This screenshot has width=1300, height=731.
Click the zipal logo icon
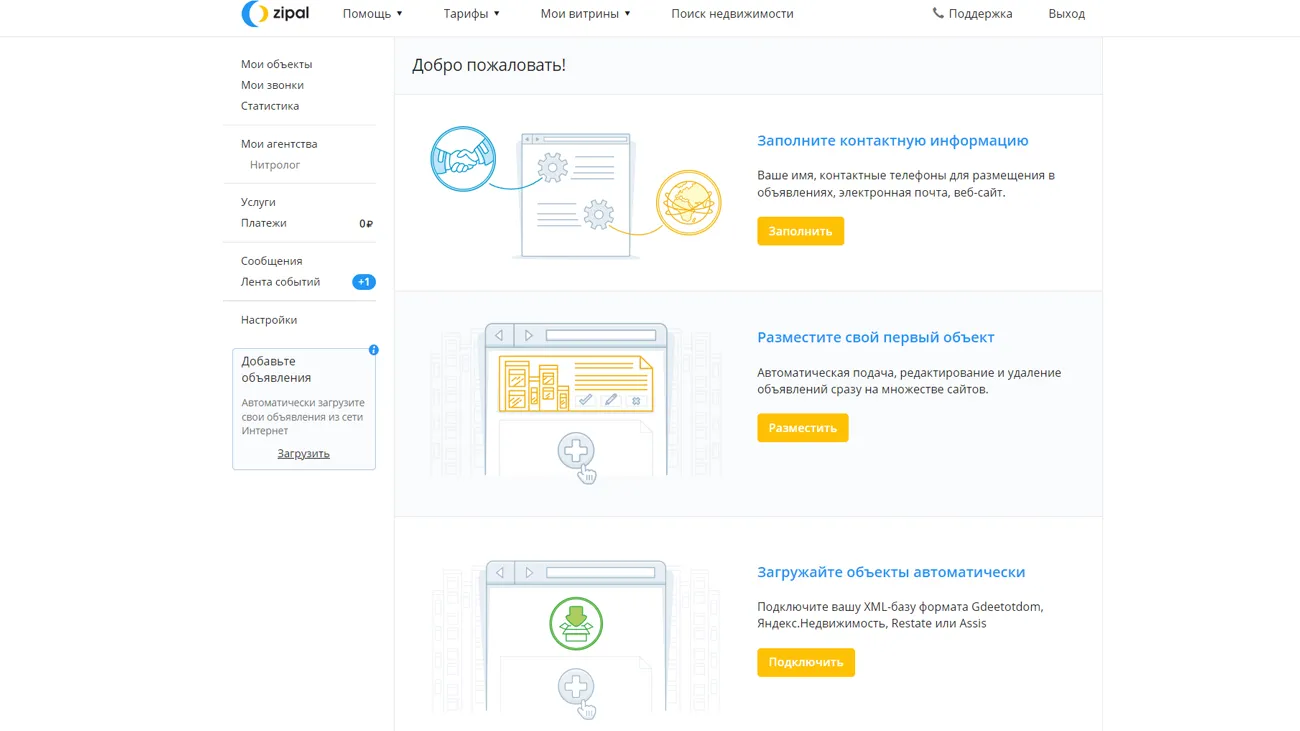[254, 14]
